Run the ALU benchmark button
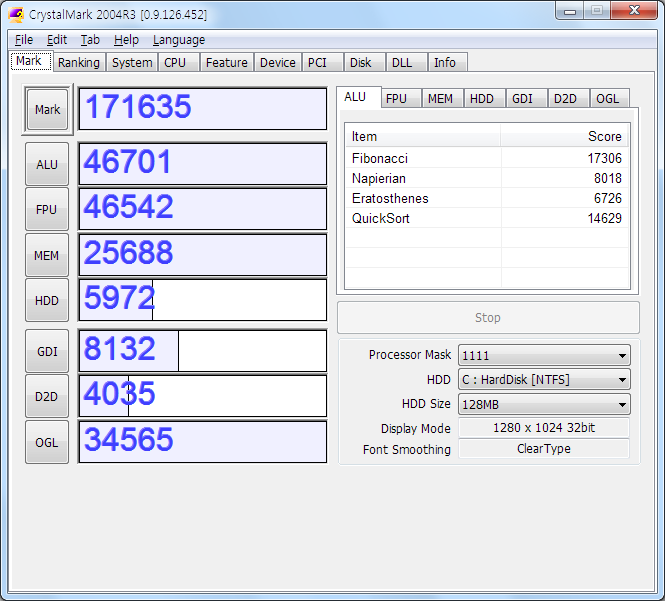 pos(47,164)
